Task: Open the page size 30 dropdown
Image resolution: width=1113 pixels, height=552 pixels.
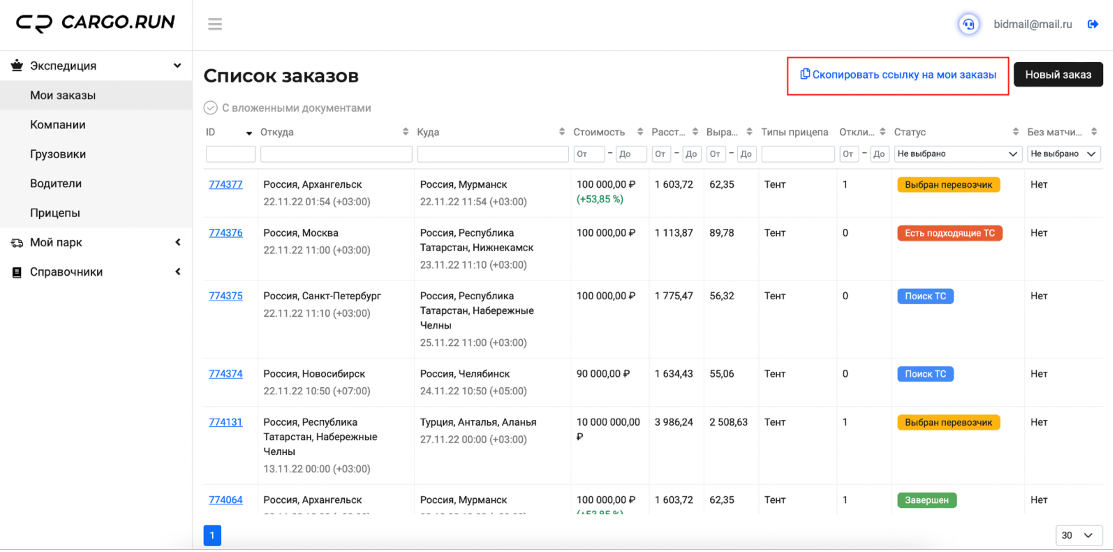Action: [x=1079, y=536]
